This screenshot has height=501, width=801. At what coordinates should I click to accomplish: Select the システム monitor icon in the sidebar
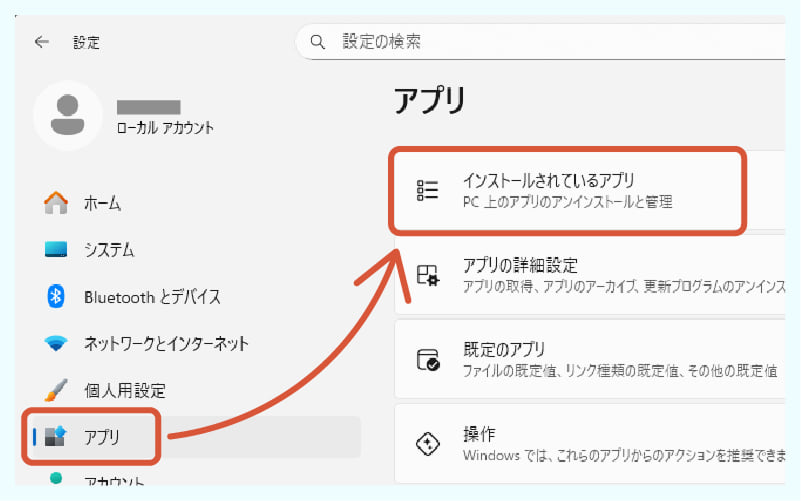(x=56, y=249)
